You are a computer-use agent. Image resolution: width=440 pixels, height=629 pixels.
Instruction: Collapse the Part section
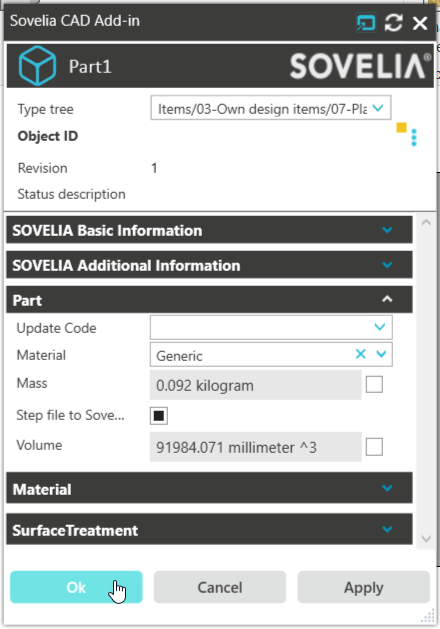209,300
